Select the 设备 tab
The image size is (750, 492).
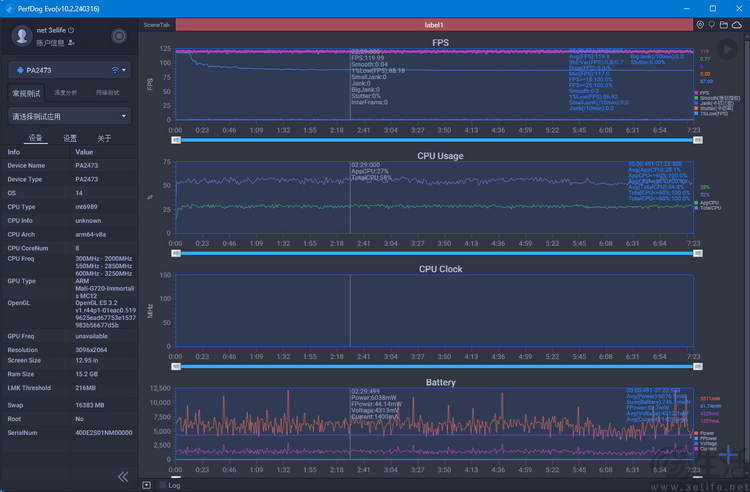click(x=35, y=138)
